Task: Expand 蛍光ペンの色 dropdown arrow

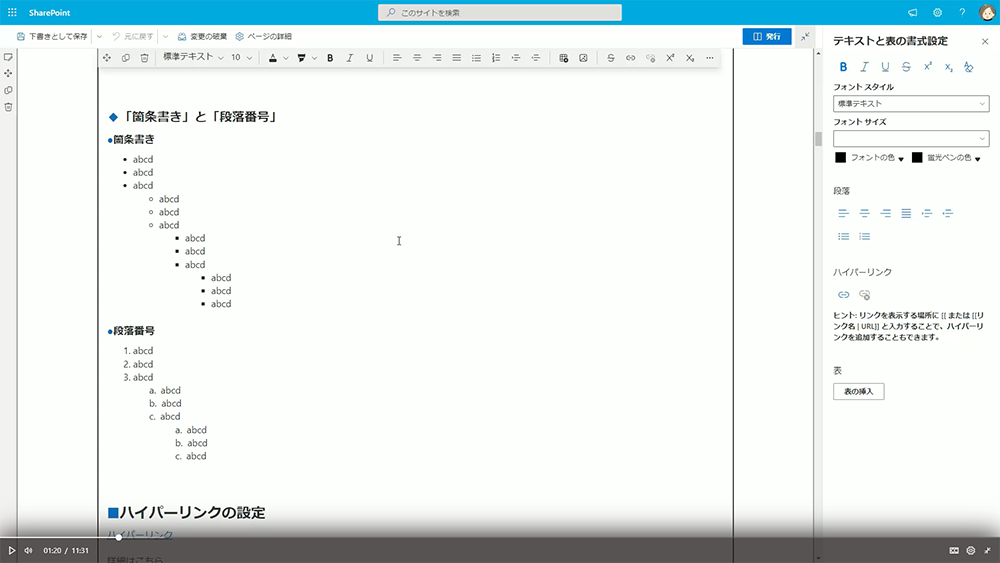Action: click(x=978, y=159)
